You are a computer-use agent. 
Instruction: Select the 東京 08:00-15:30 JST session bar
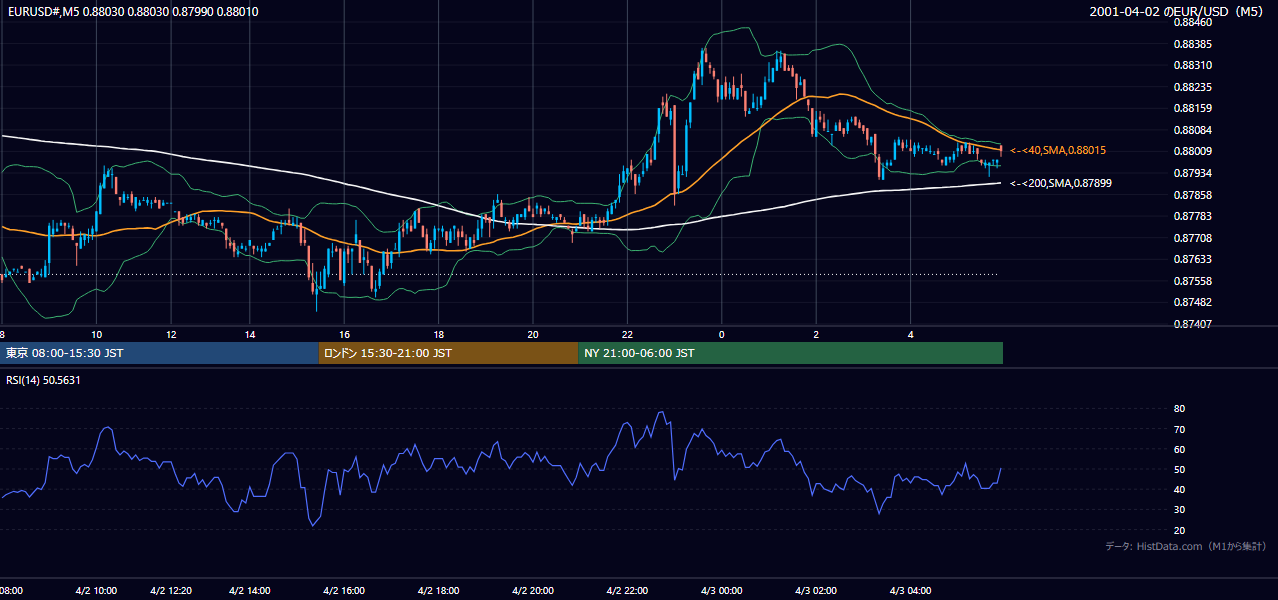click(x=159, y=353)
